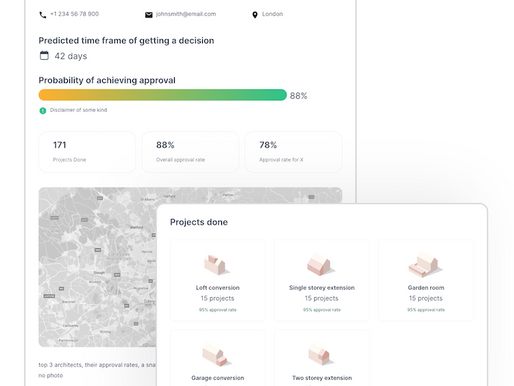514x386 pixels.
Task: Click the johnsmith@email.com address
Action: (186, 14)
